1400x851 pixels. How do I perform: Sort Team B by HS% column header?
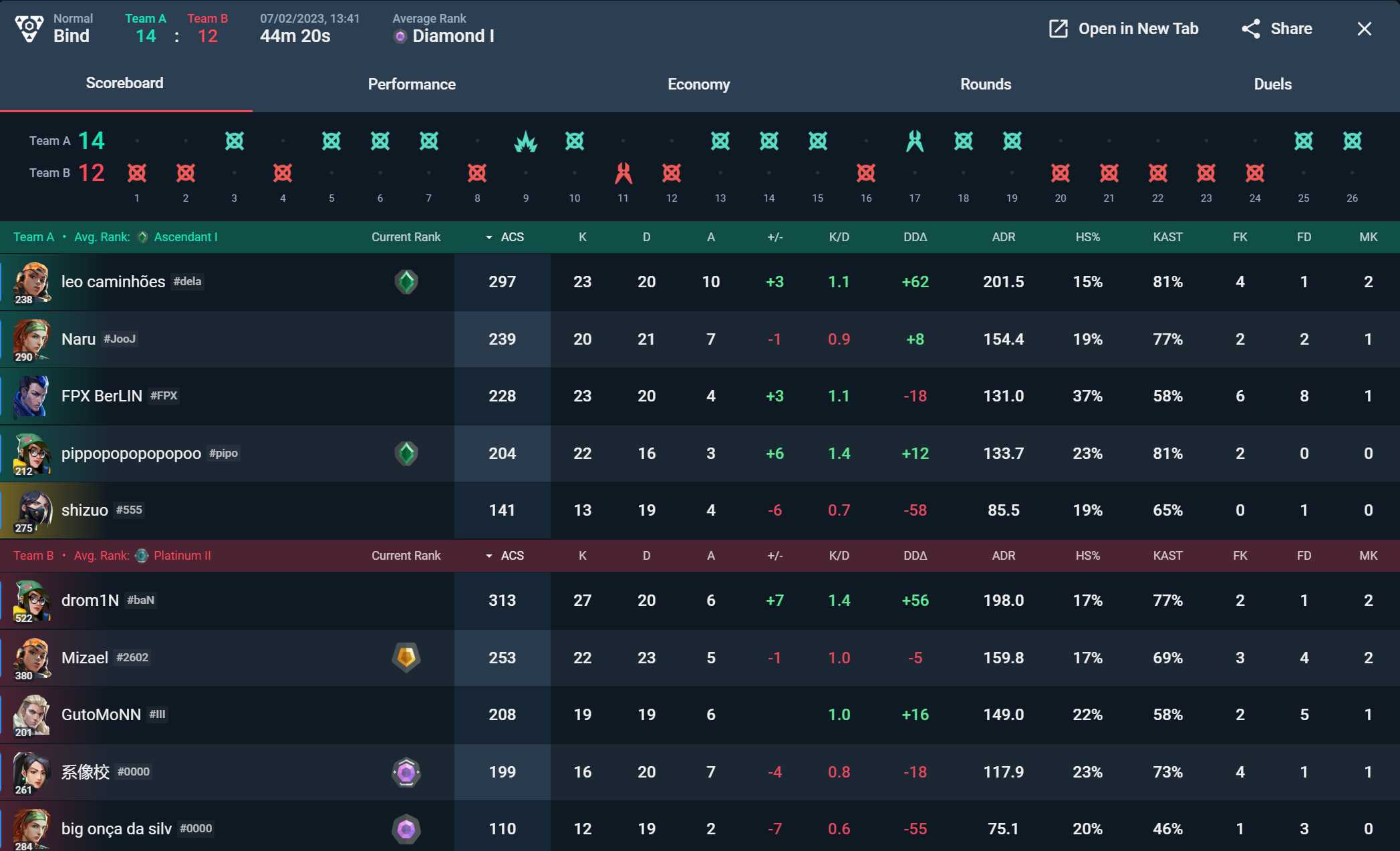[1087, 556]
